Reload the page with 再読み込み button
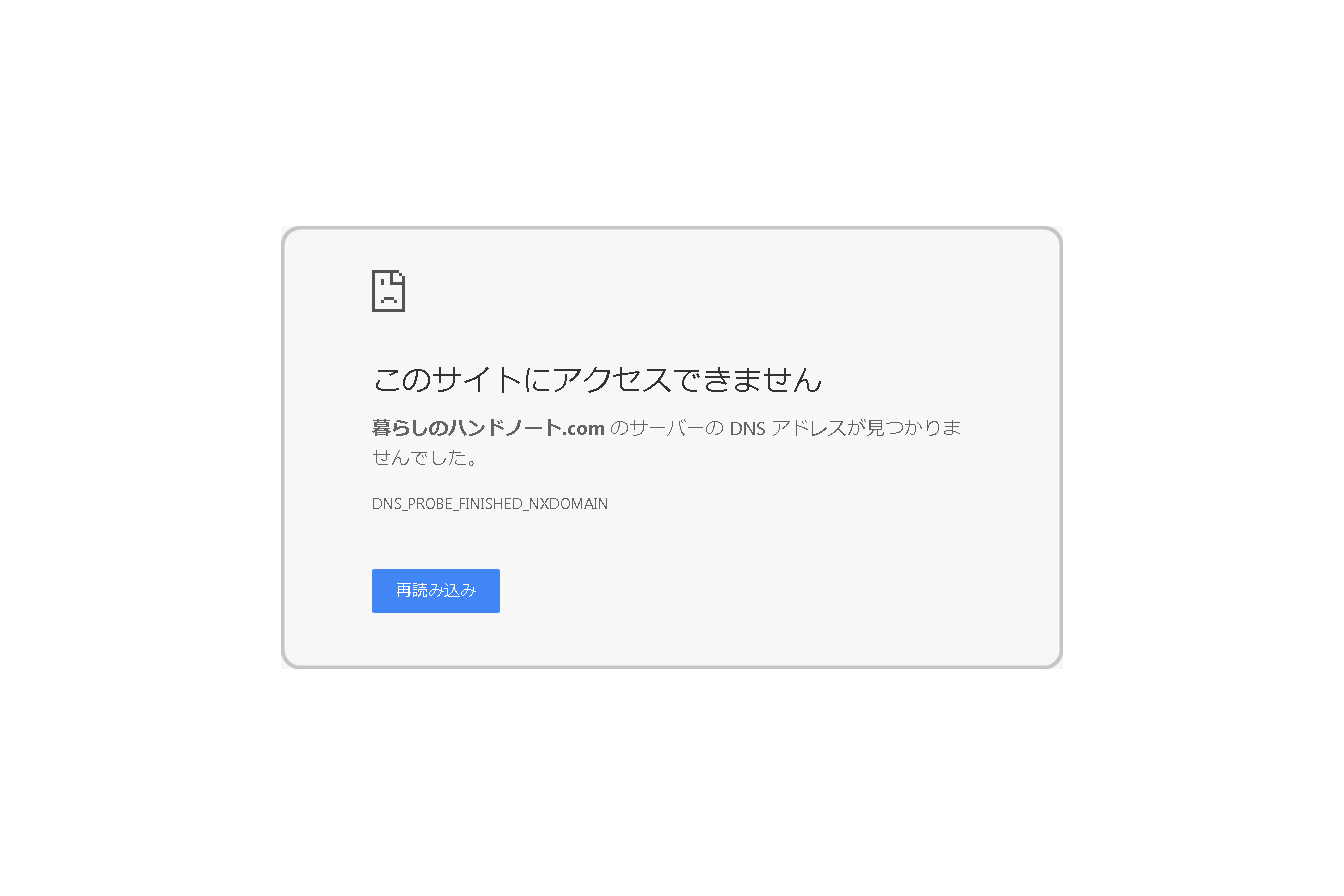 (x=436, y=591)
